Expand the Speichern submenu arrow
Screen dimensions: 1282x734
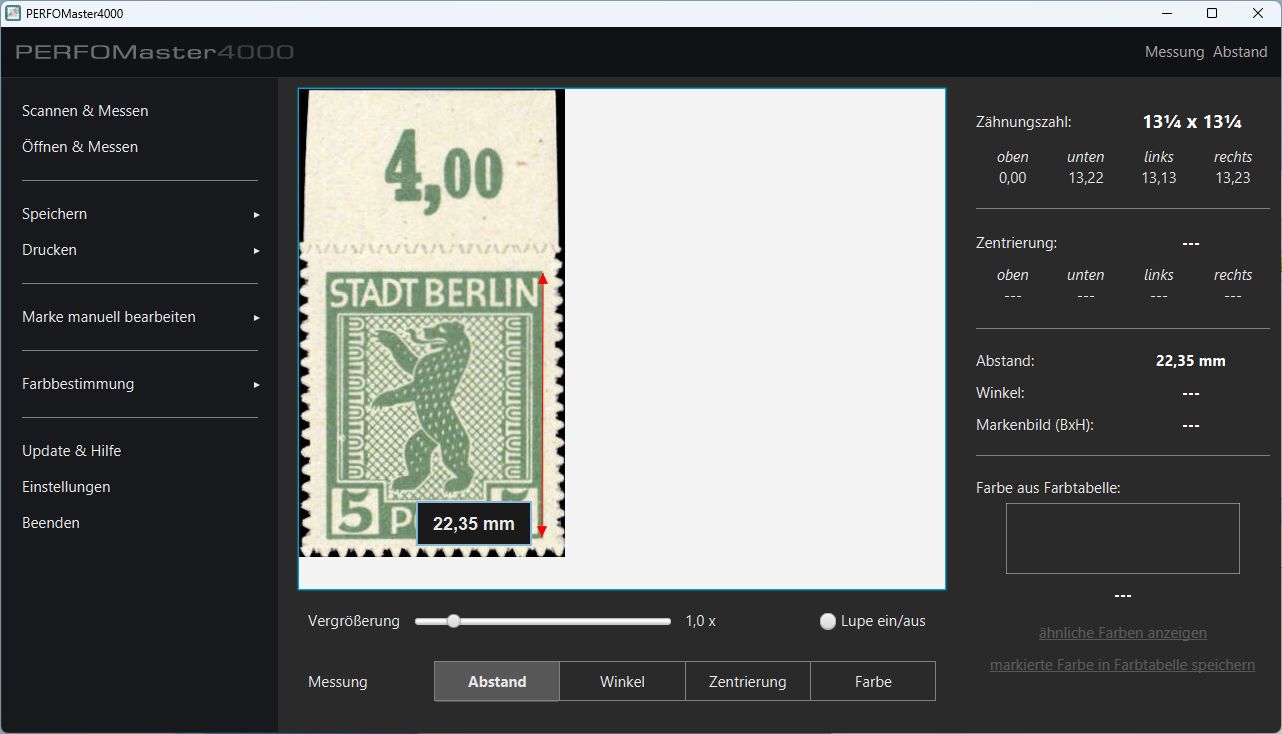point(256,215)
